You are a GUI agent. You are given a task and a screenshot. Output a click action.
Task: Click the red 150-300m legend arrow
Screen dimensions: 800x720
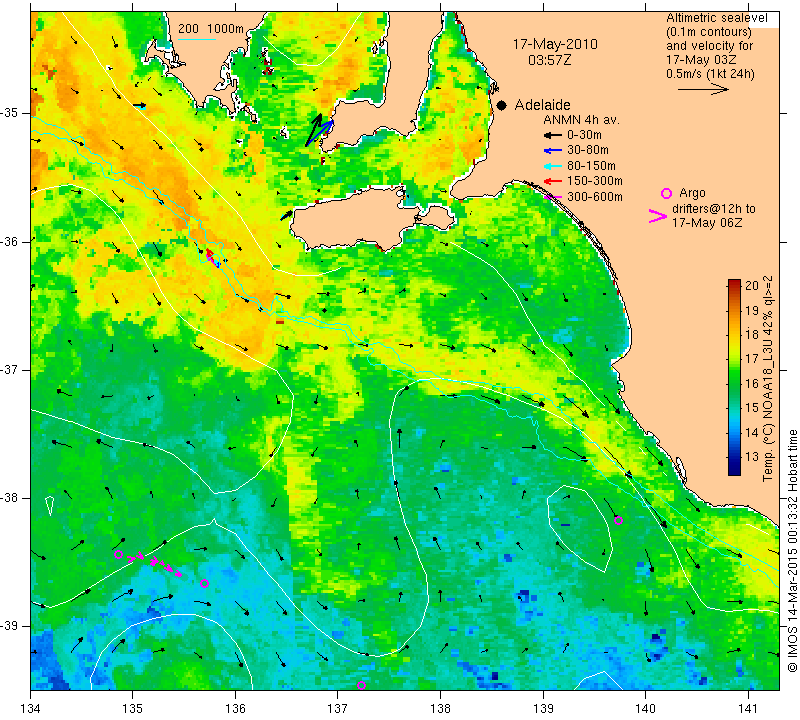[x=552, y=181]
